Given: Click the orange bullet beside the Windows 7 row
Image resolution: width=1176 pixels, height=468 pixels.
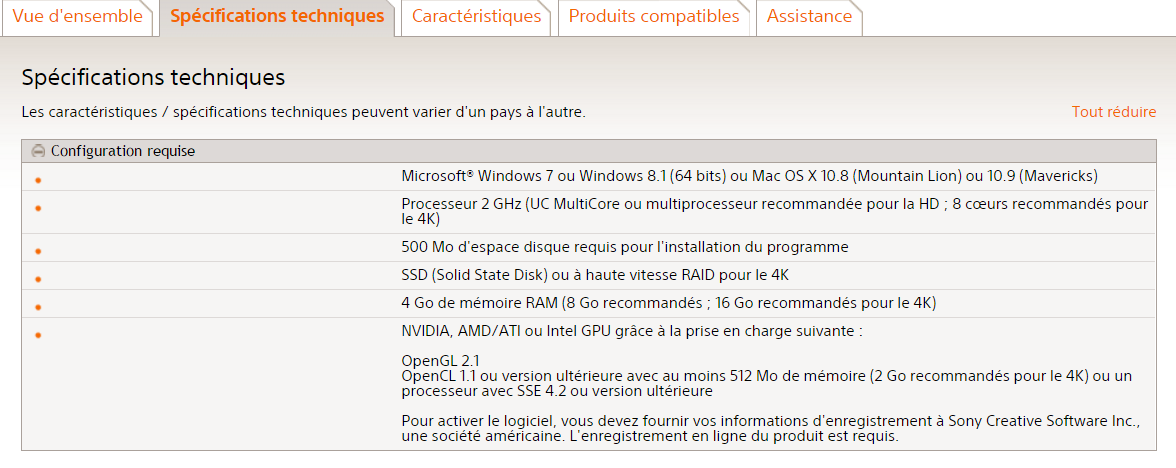Looking at the screenshot, I should pos(38,181).
